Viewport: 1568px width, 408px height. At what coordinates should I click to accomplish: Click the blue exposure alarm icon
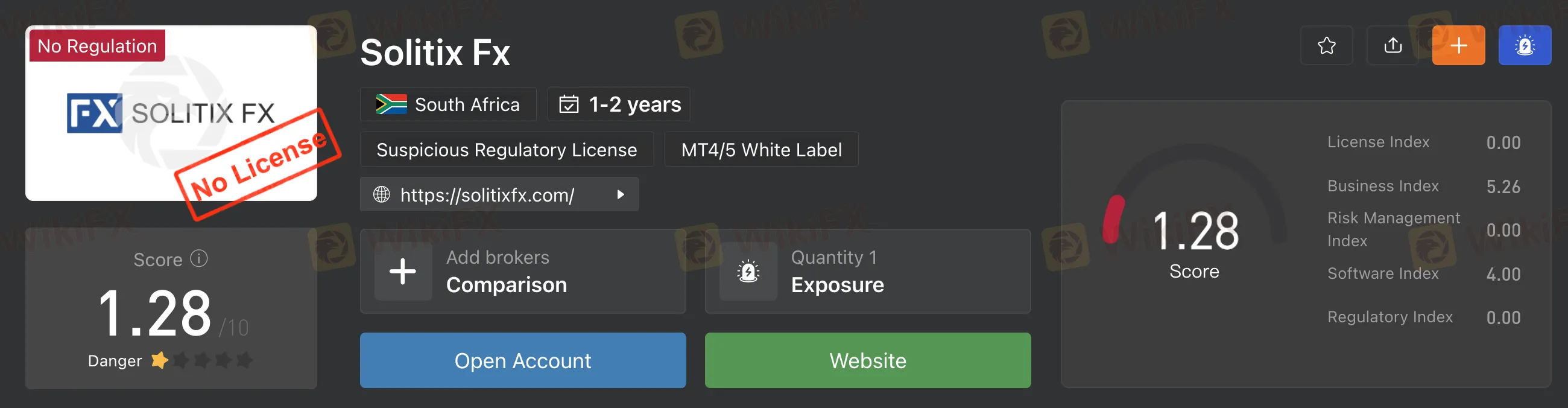(x=1524, y=46)
